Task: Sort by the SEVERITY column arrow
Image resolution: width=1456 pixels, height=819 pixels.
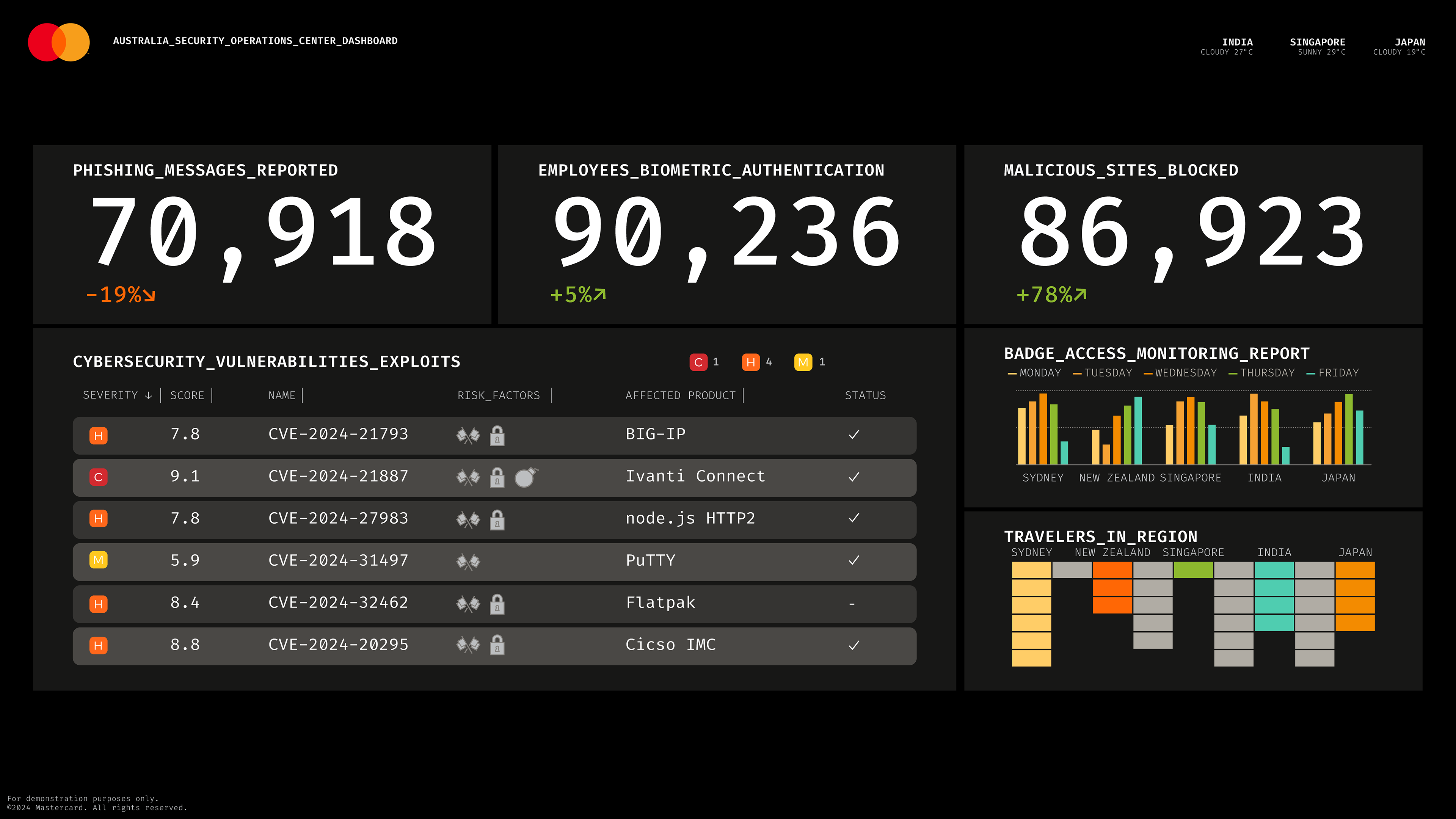Action: pos(148,395)
